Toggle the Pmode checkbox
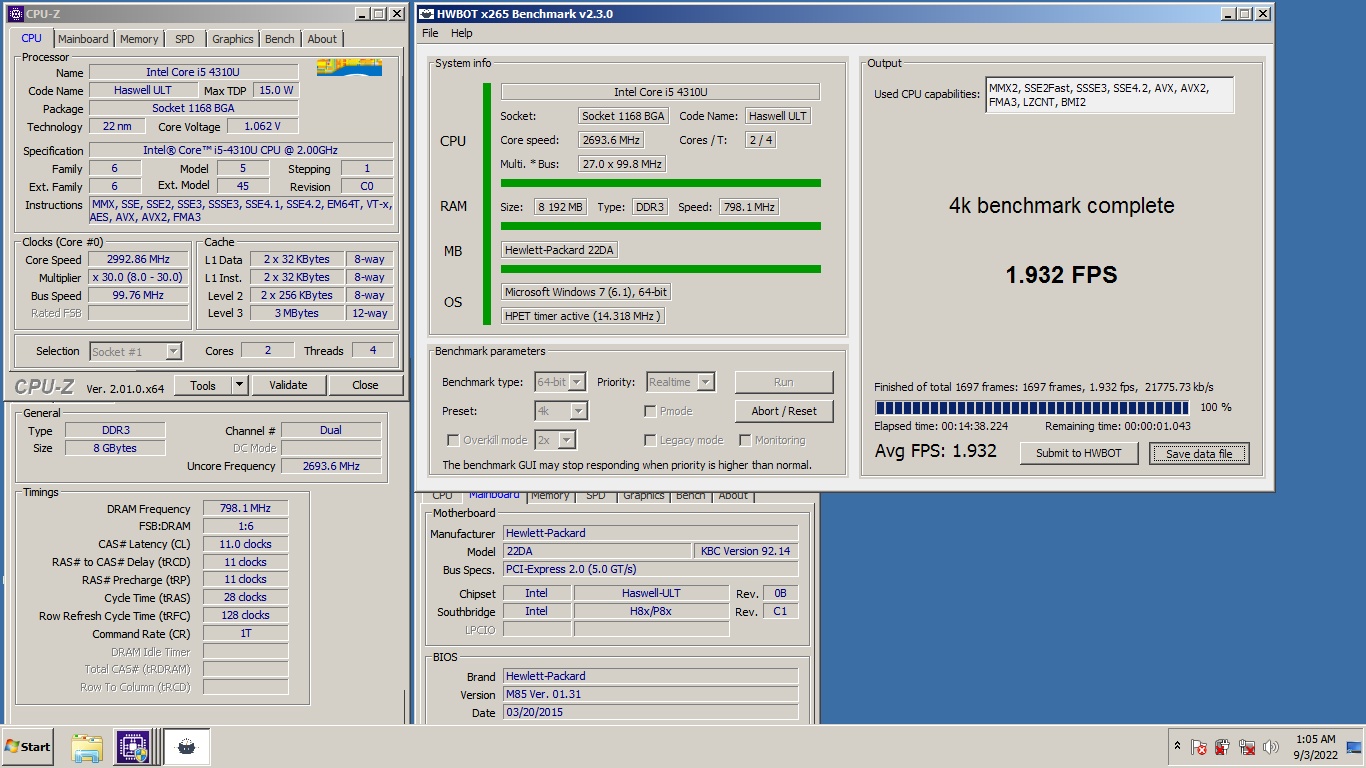Viewport: 1366px width, 768px height. [x=650, y=411]
